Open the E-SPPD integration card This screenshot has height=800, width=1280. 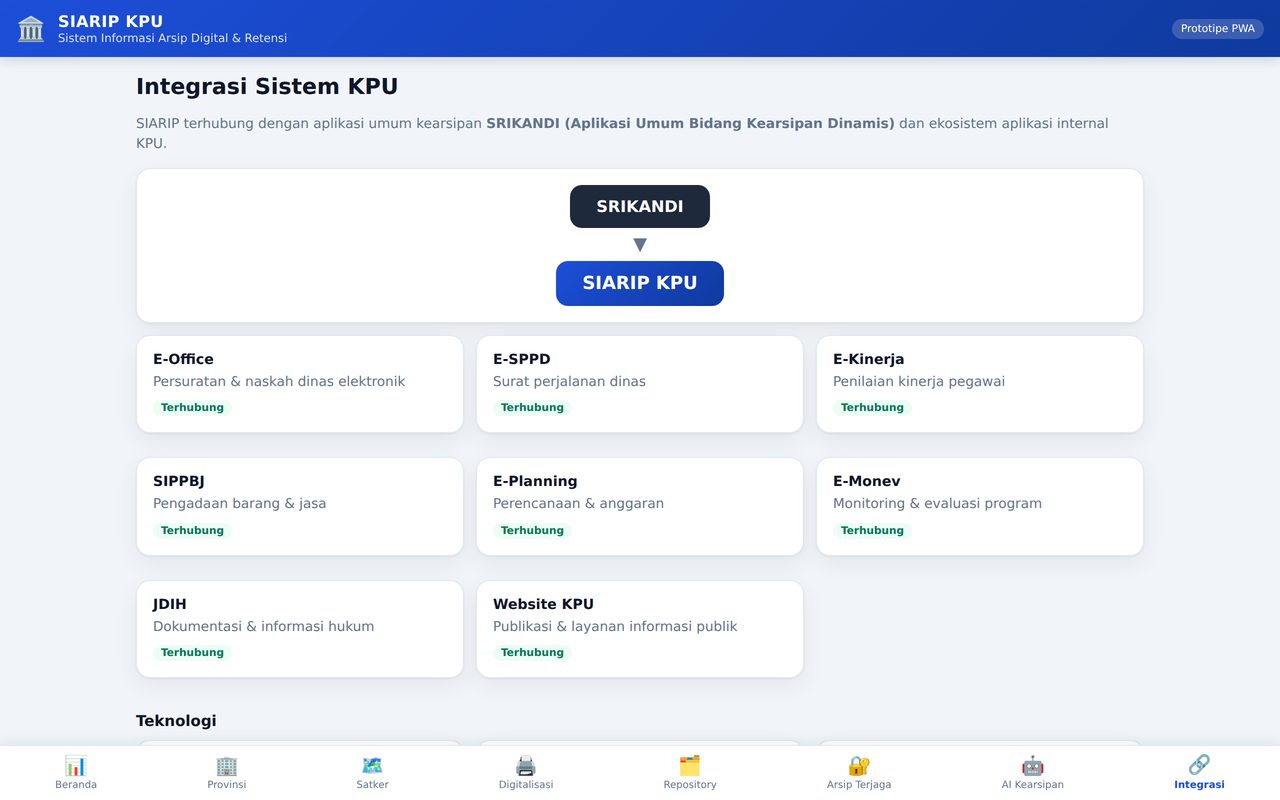(640, 384)
